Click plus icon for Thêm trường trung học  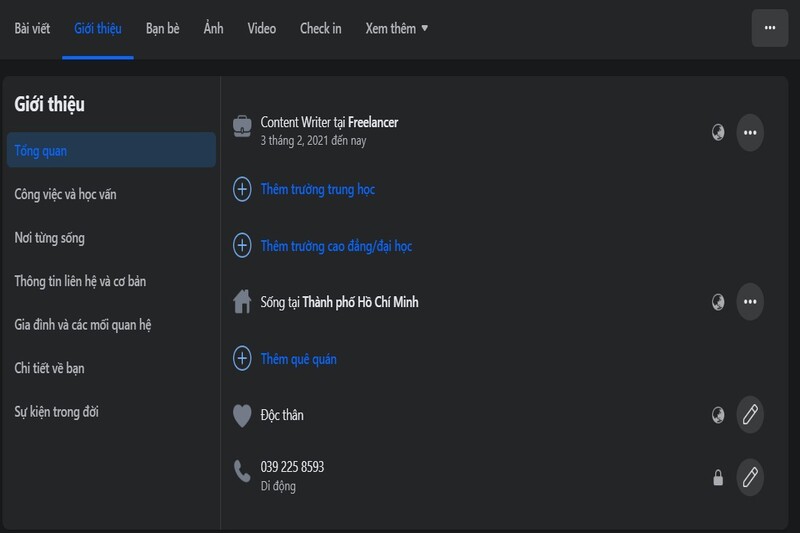(242, 189)
